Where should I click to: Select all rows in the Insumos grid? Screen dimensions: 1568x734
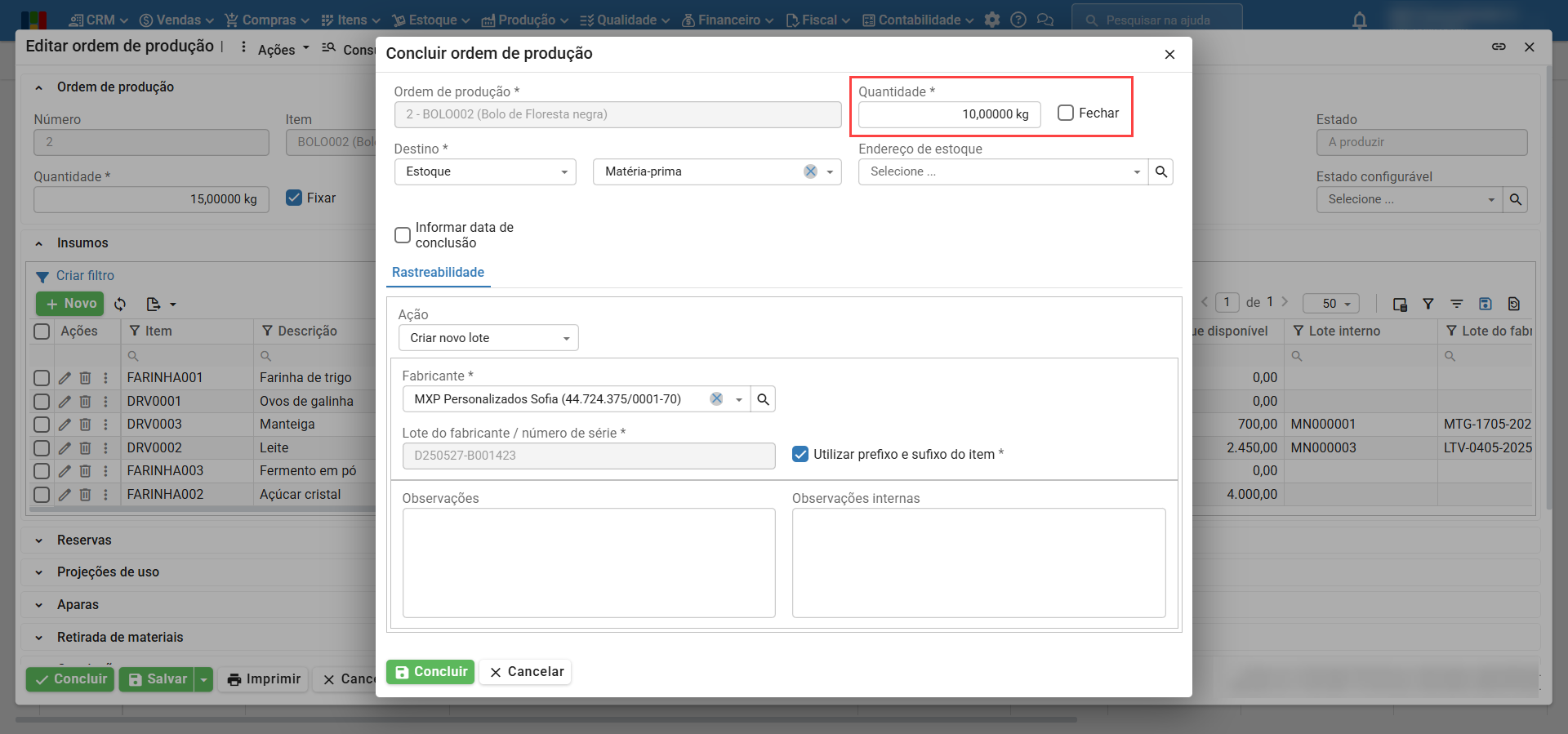(x=42, y=331)
